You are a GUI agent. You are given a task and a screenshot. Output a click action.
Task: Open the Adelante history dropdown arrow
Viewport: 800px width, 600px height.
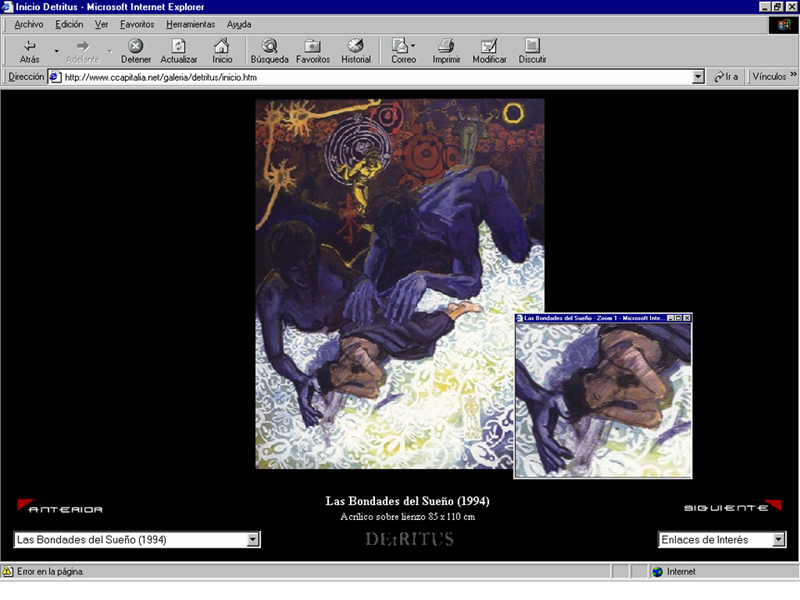[x=110, y=52]
